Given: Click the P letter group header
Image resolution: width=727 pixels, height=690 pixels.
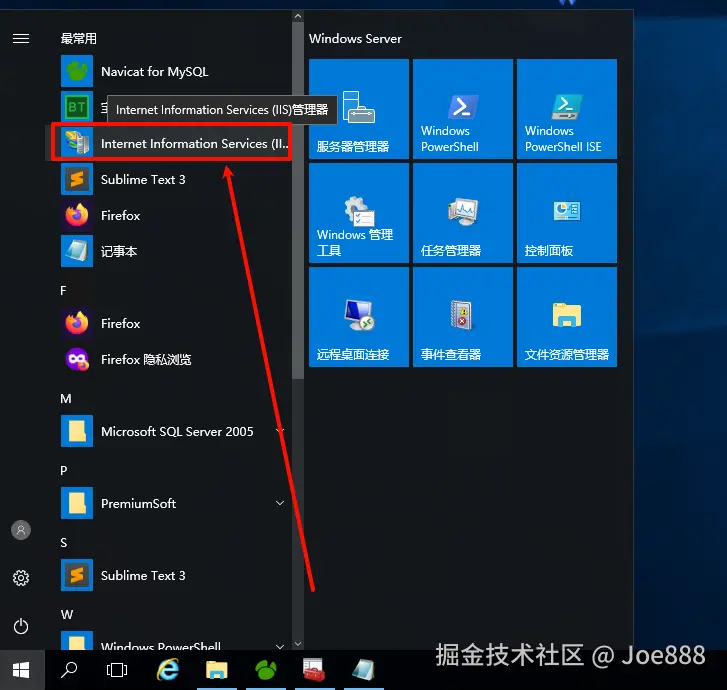Looking at the screenshot, I should [64, 471].
